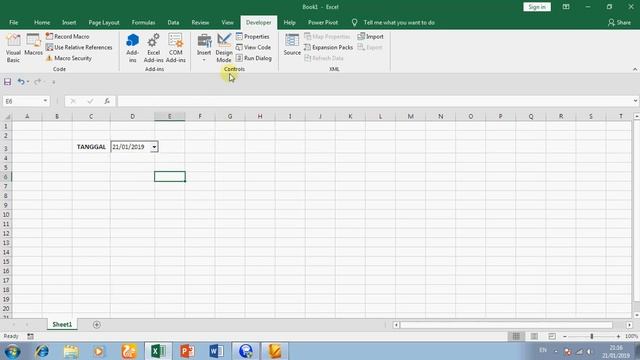Open control Properties
This screenshot has width=640, height=360.
253,36
